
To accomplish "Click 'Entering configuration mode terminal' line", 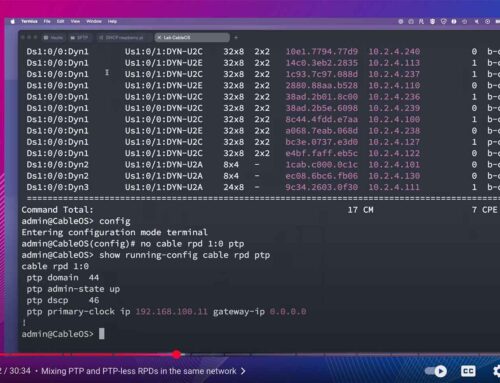I will coord(115,233).
